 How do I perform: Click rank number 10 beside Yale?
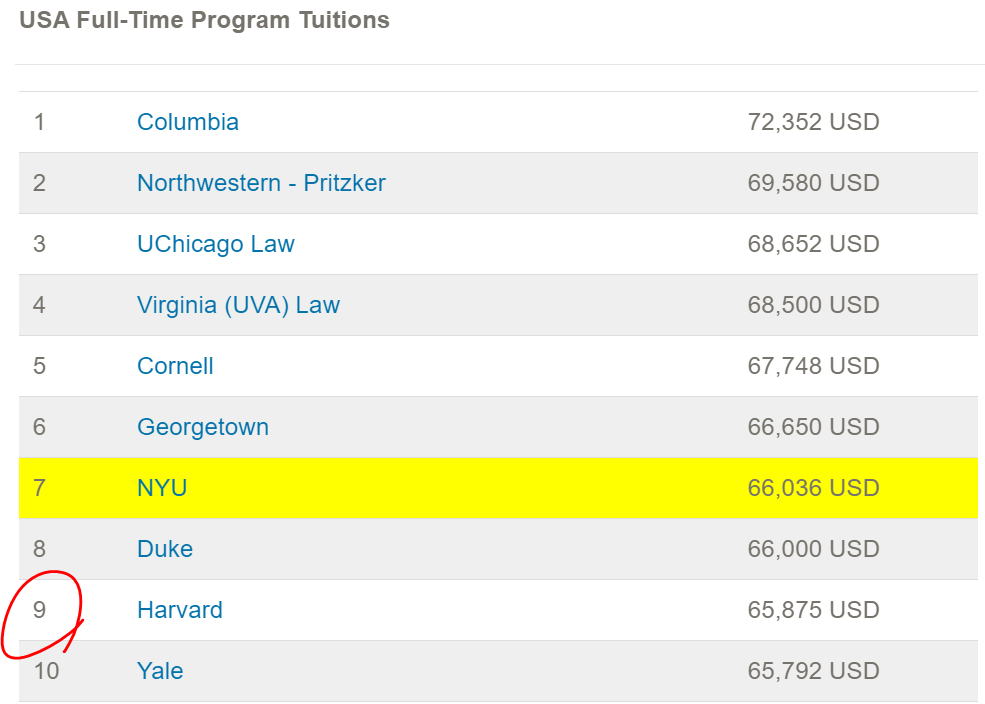click(46, 671)
